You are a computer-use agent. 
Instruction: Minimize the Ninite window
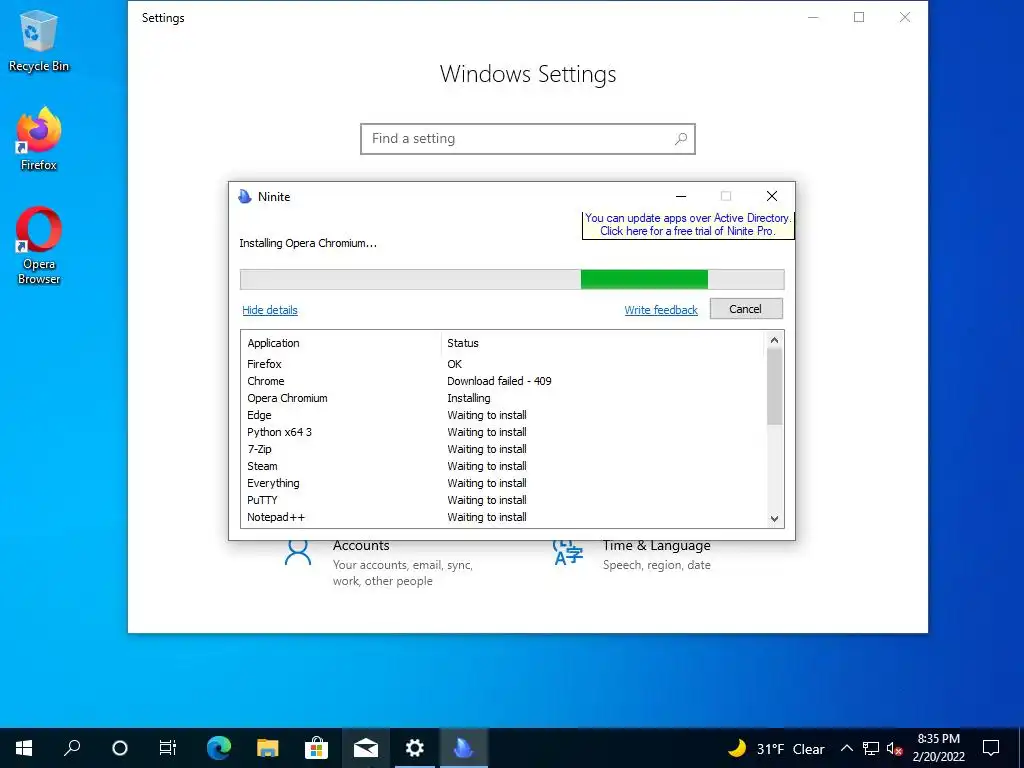pos(681,196)
